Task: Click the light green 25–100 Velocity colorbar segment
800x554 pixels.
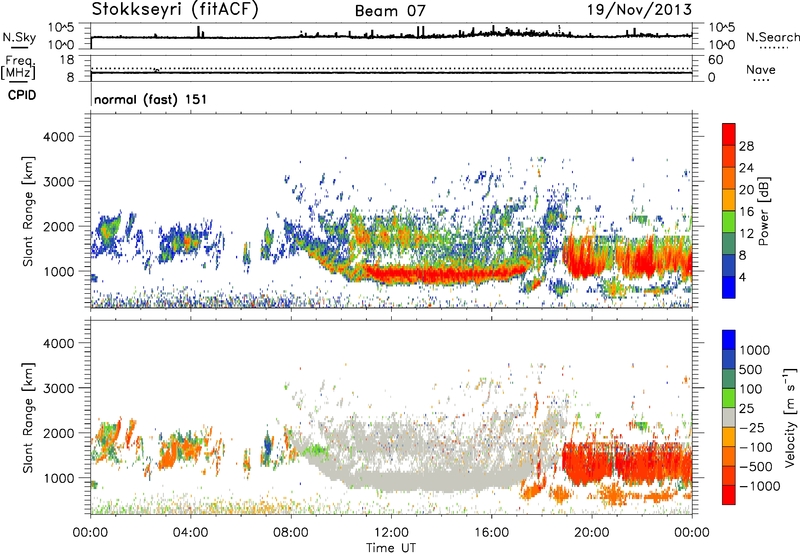Action: [x=729, y=398]
